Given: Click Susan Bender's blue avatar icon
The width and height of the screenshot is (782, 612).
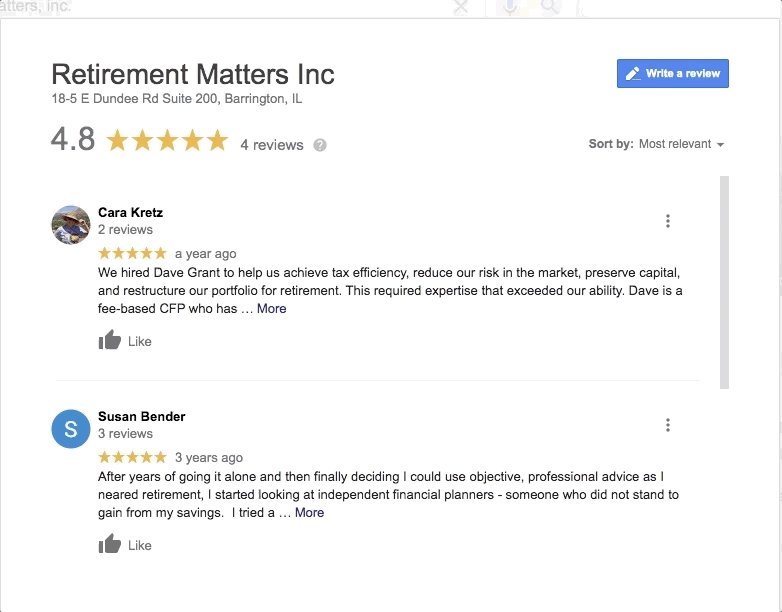Looking at the screenshot, I should [71, 429].
